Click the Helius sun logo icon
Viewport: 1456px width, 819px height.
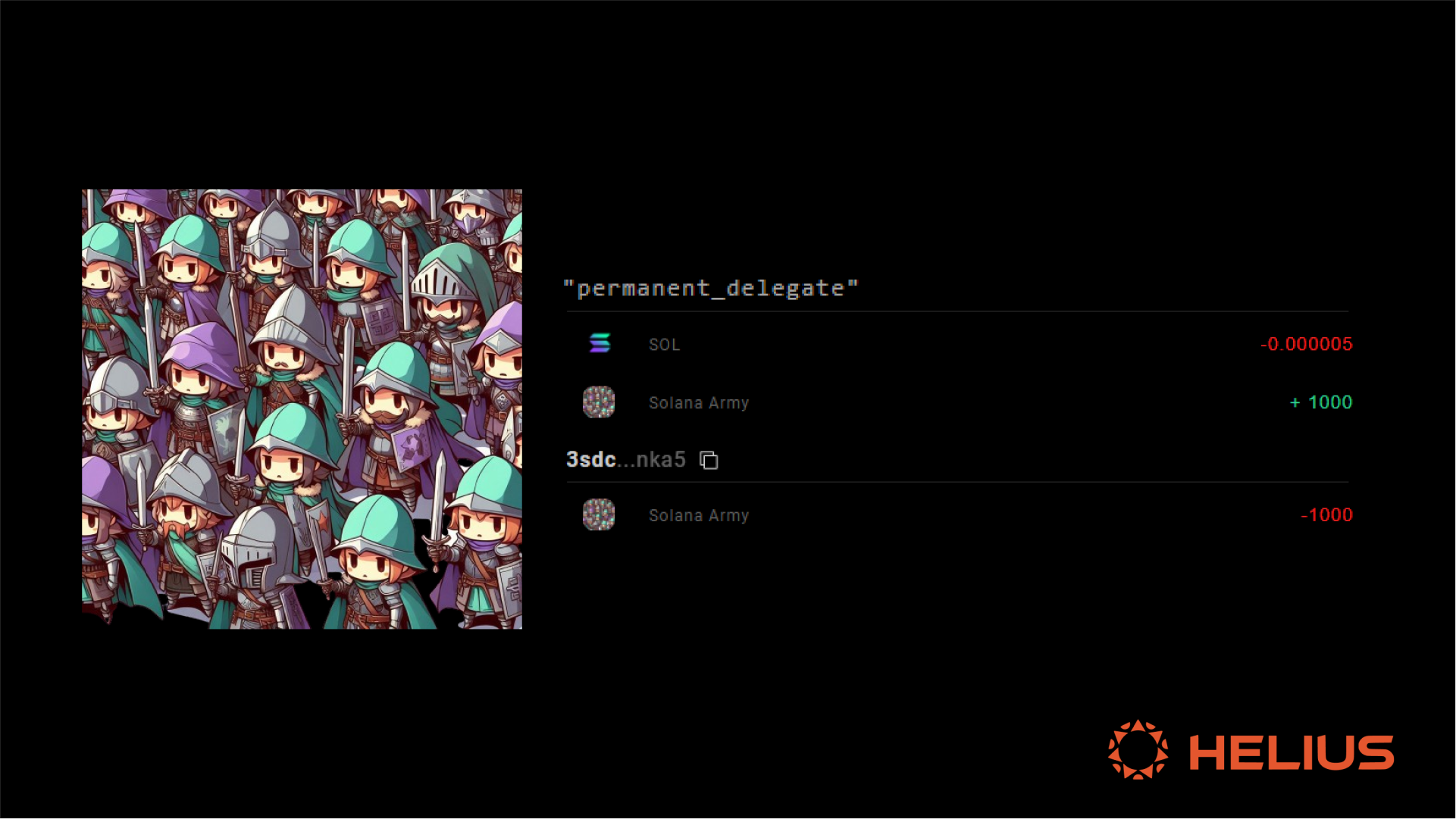tap(1138, 750)
